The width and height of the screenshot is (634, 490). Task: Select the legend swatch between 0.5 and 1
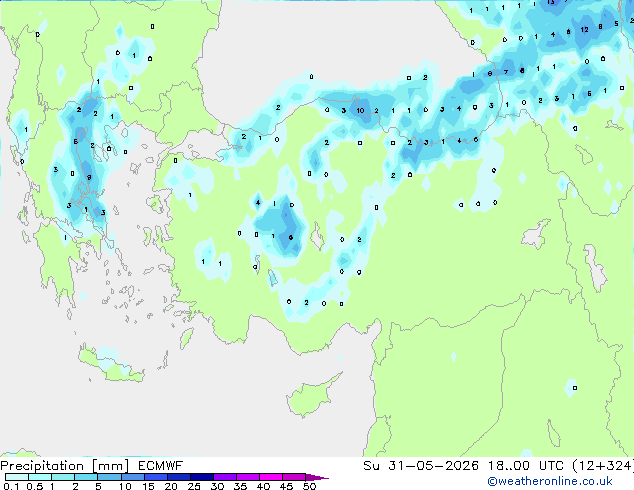click(x=40, y=477)
